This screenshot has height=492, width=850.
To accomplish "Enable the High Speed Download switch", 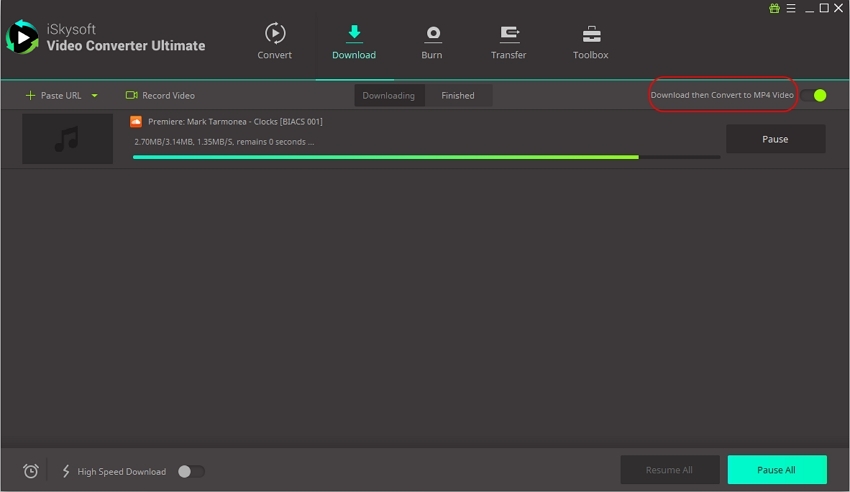I will (191, 471).
